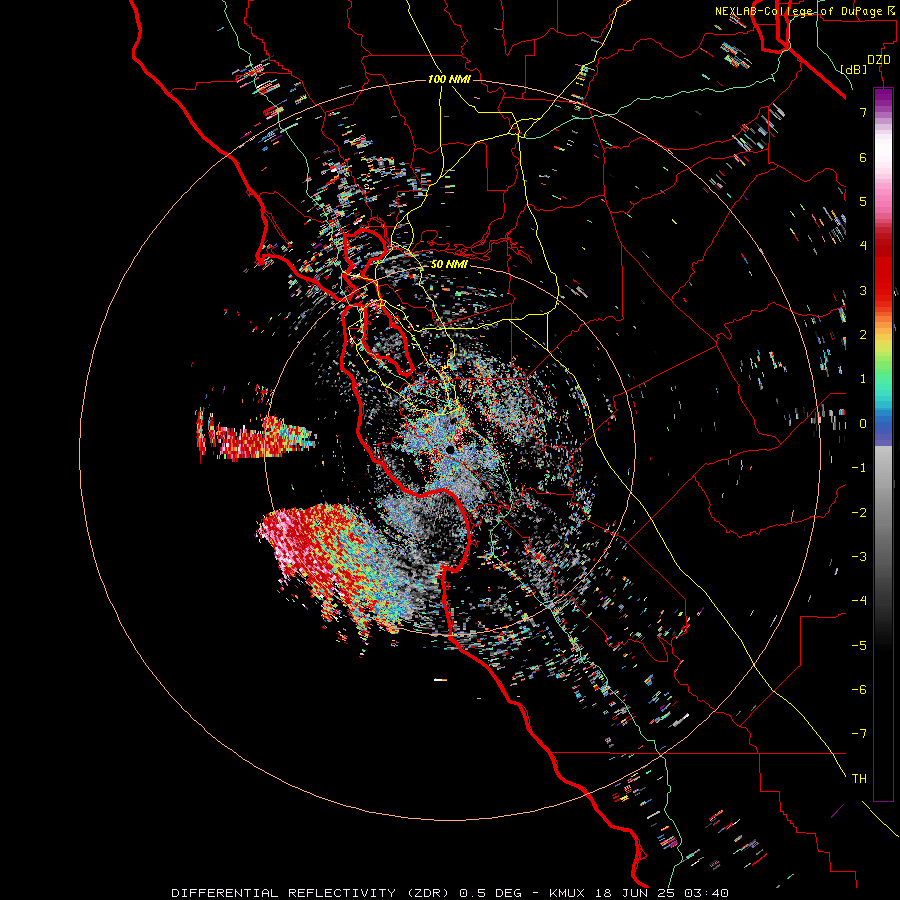The image size is (900, 900).
Task: Click the 3 value on the color scale
Action: [863, 290]
